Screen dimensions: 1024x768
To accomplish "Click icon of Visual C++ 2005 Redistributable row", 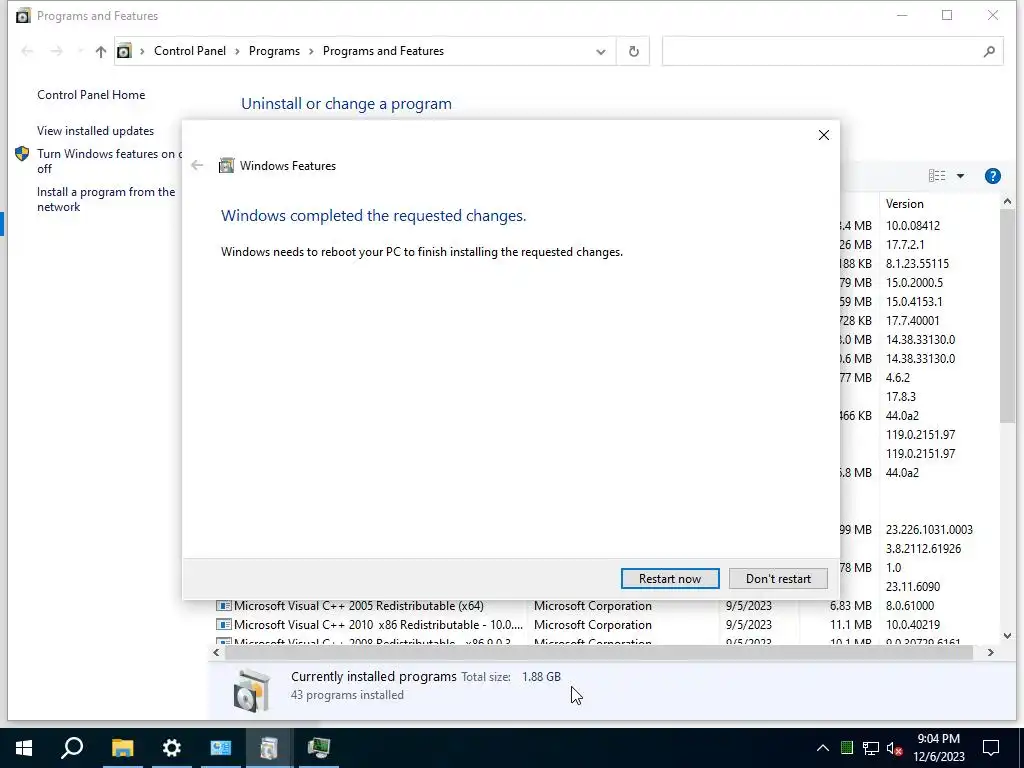I will click(x=223, y=605).
